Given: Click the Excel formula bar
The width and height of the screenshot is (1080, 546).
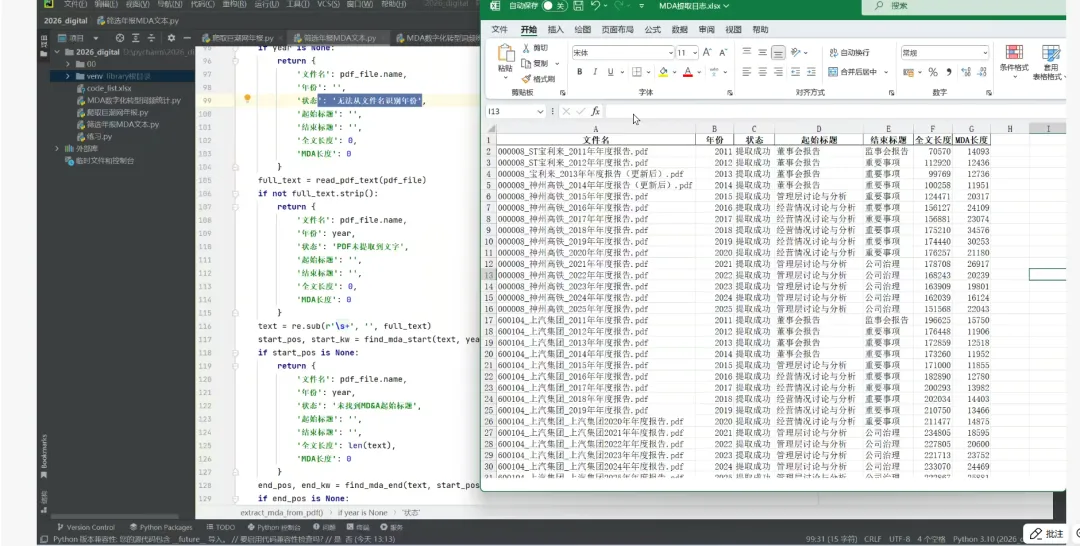Looking at the screenshot, I should pyautogui.click(x=835, y=112).
